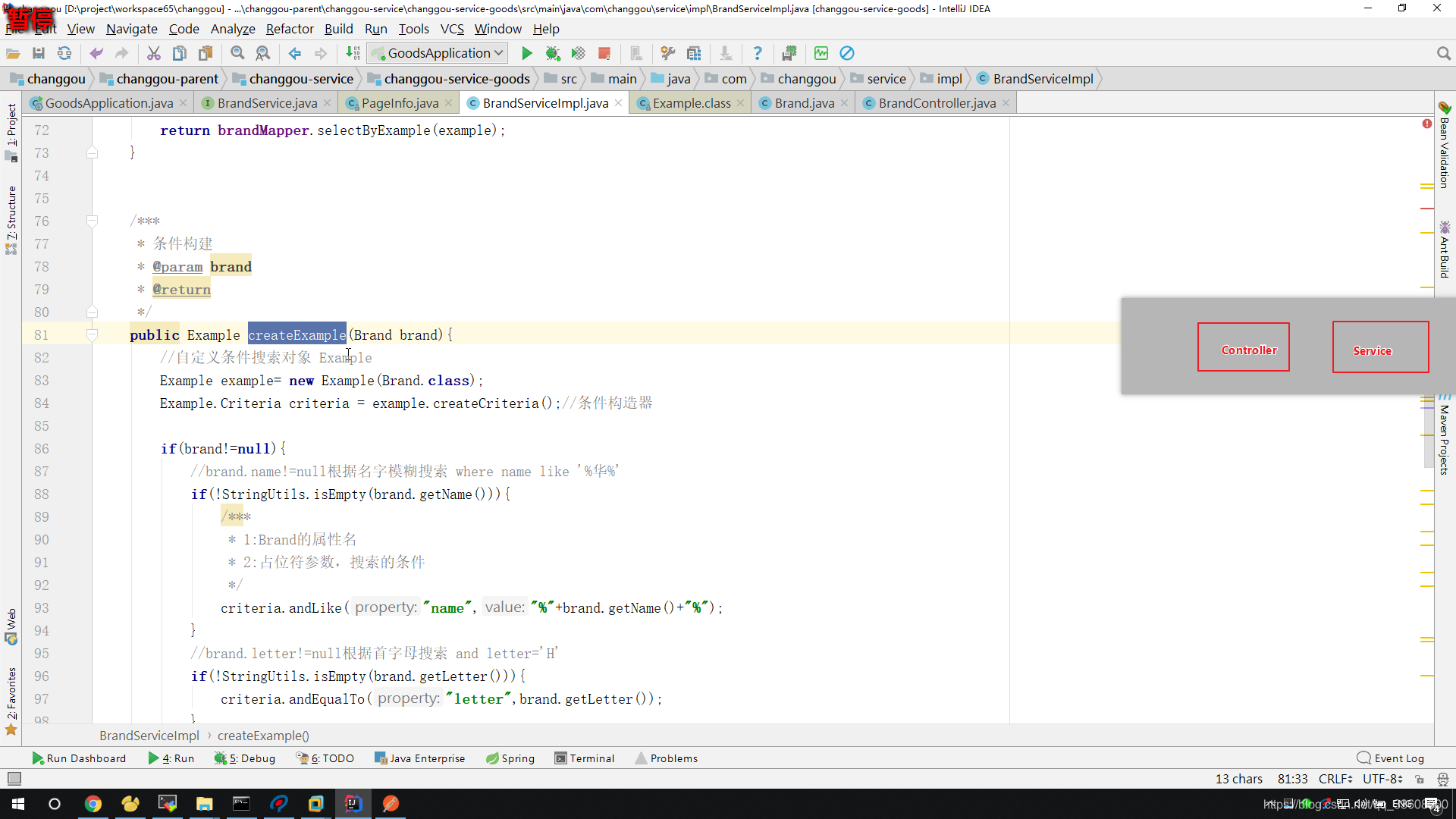The image size is (1456, 819).
Task: Open the VCS menu
Action: click(452, 29)
